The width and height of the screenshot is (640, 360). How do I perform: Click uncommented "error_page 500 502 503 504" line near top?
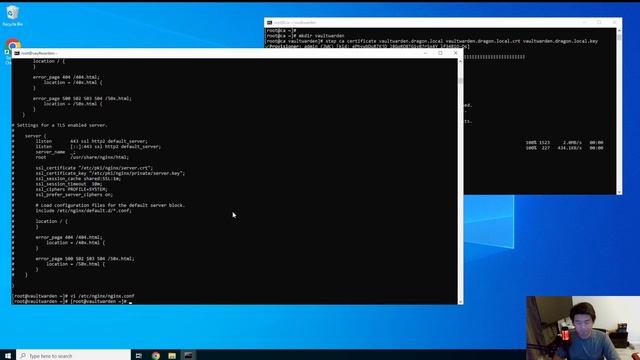(x=82, y=98)
